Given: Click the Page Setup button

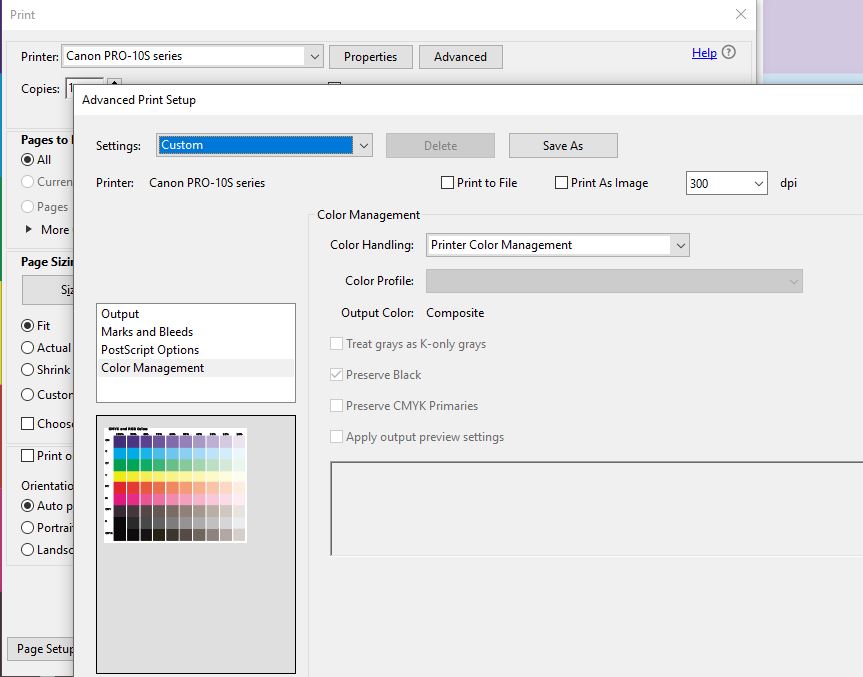Looking at the screenshot, I should pyautogui.click(x=42, y=649).
